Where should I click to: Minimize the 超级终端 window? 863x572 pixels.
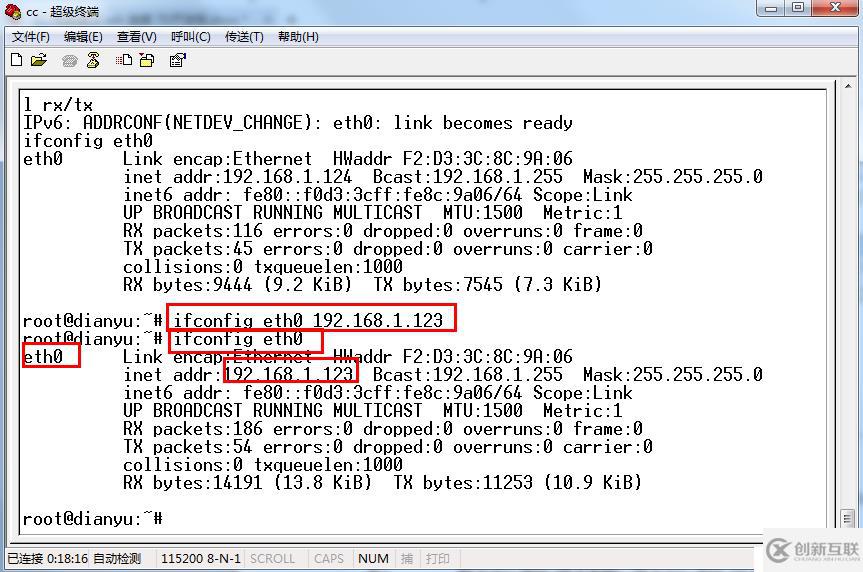coord(772,8)
